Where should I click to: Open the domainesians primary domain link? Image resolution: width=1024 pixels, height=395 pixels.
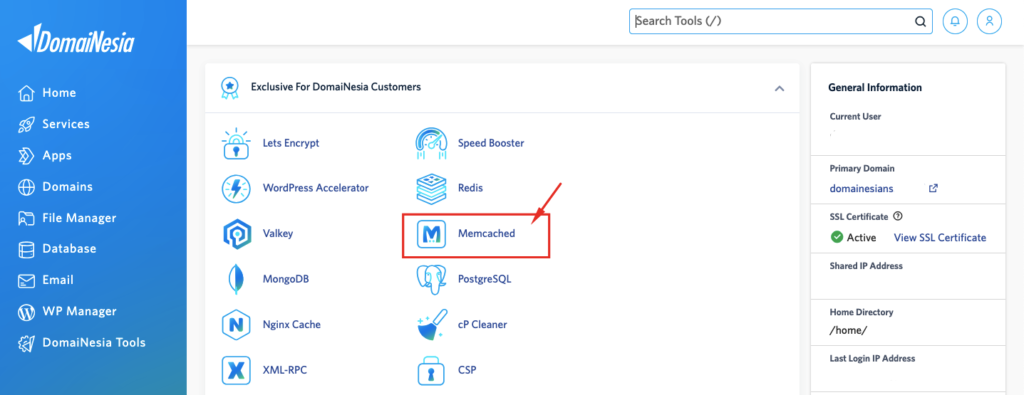861,189
